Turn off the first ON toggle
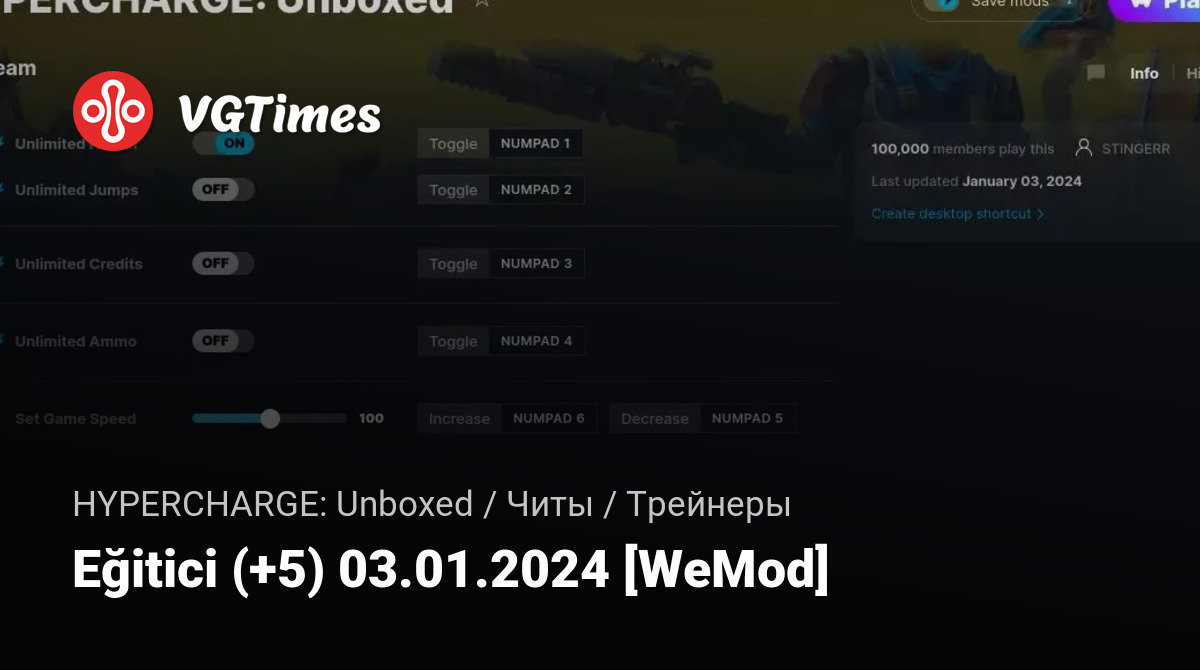Viewport: 1200px width, 670px height. [x=223, y=144]
